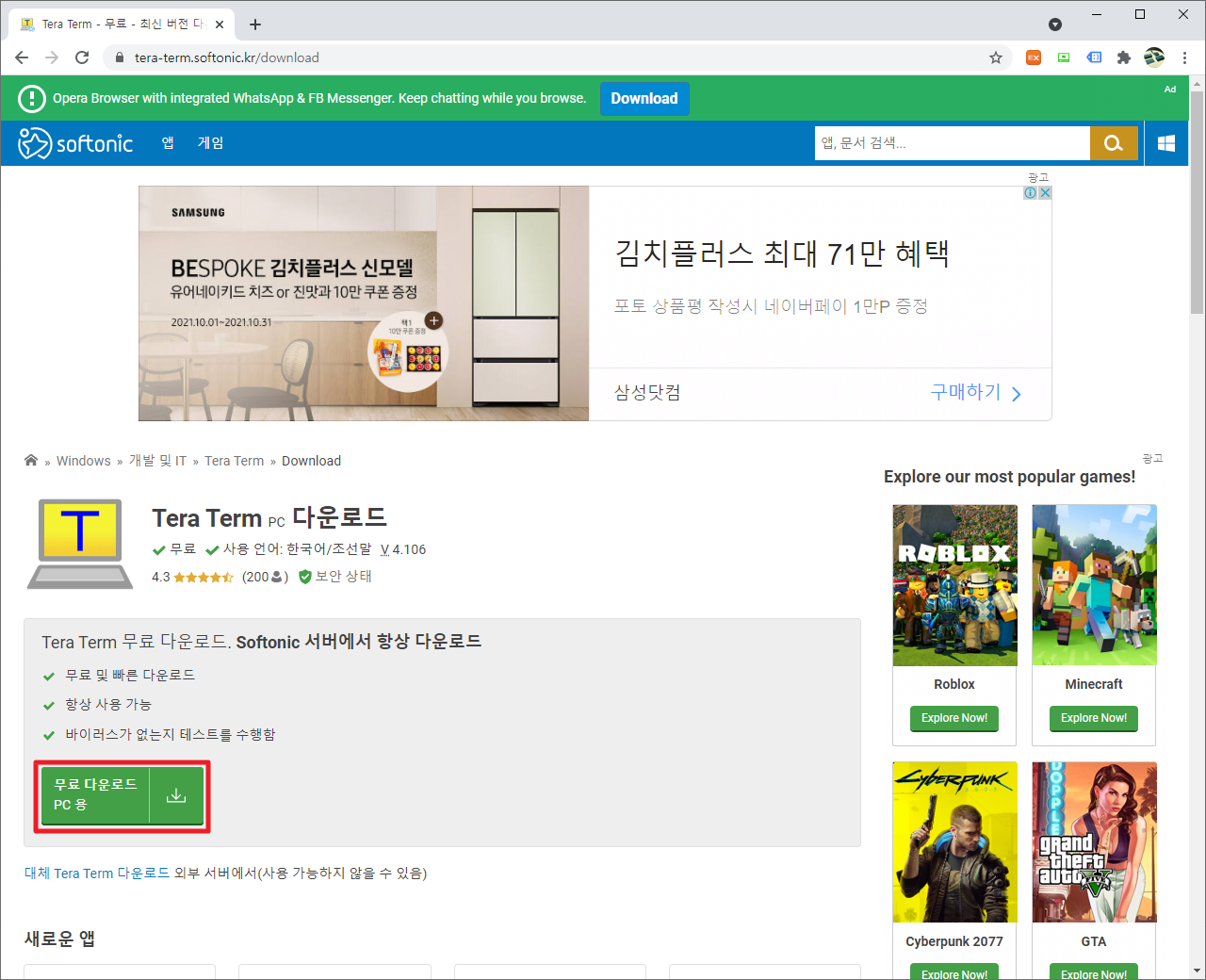Open the Extensions puzzle-piece menu
Viewport: 1206px width, 980px height.
[x=1123, y=57]
